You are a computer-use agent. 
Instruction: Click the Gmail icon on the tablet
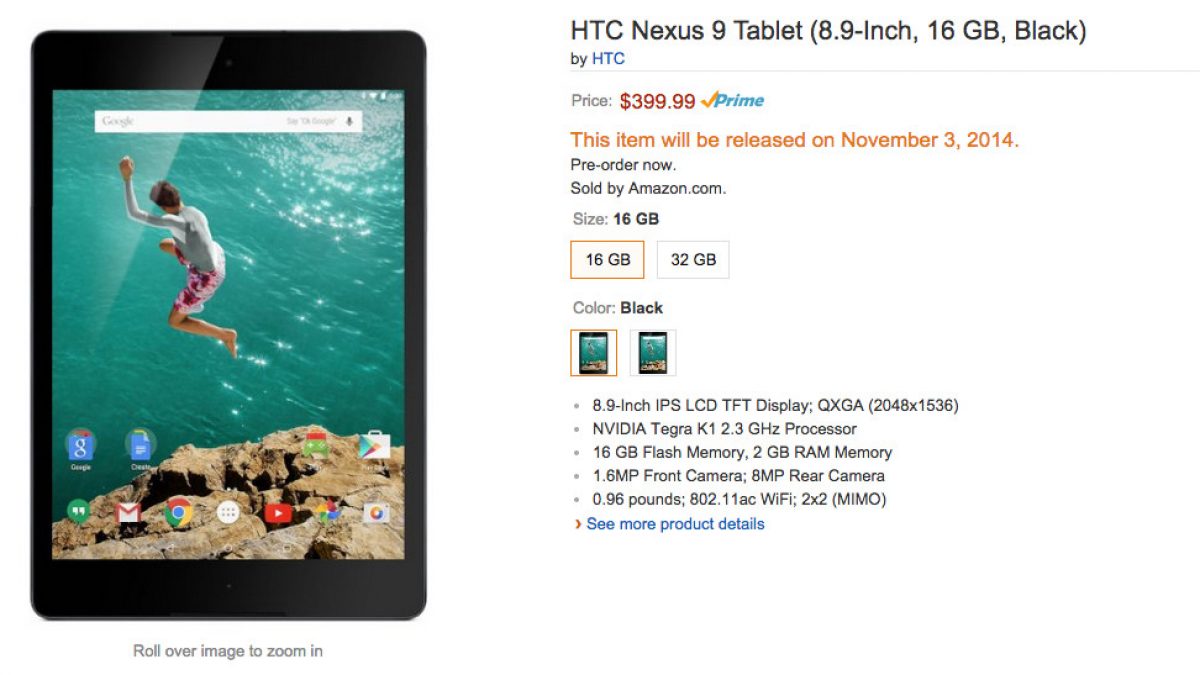click(128, 513)
